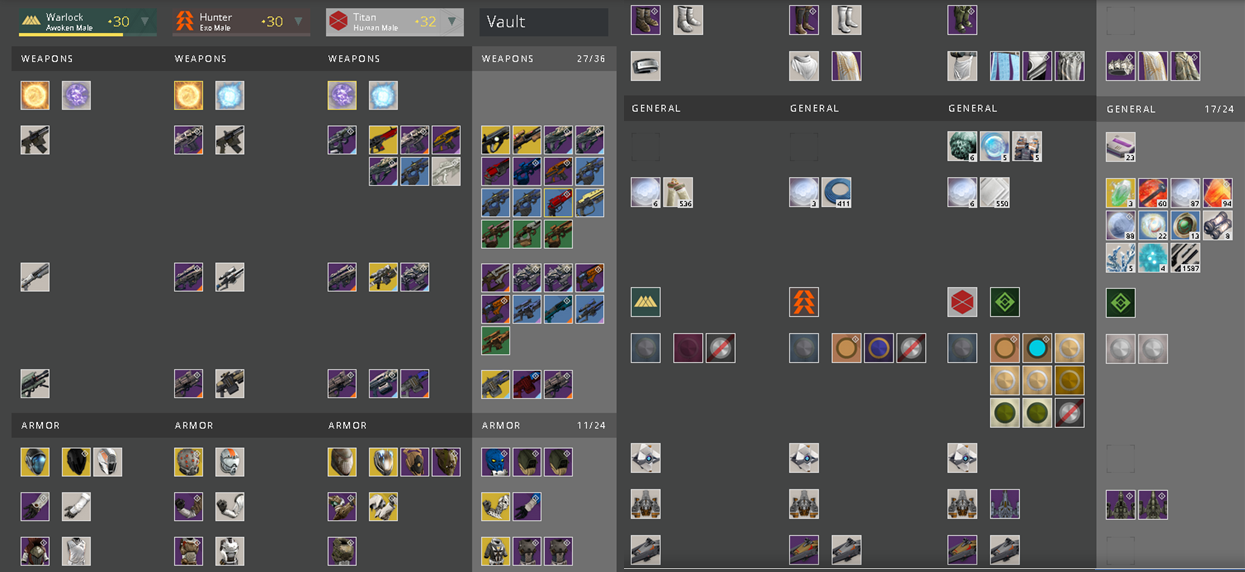Click the Vault armor count 11/24
The width and height of the screenshot is (1245, 572).
591,425
